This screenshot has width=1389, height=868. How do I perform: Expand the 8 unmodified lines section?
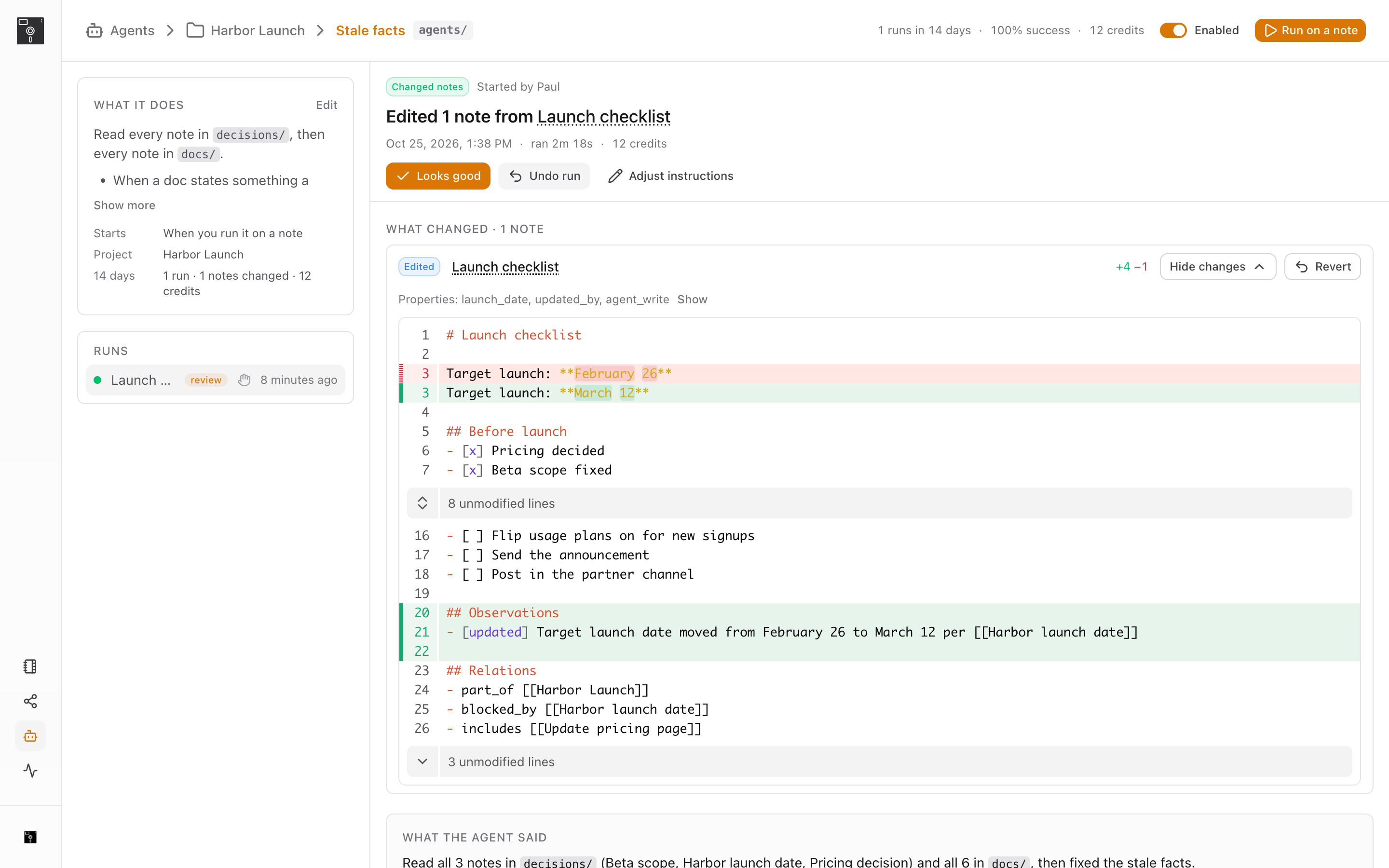879,503
